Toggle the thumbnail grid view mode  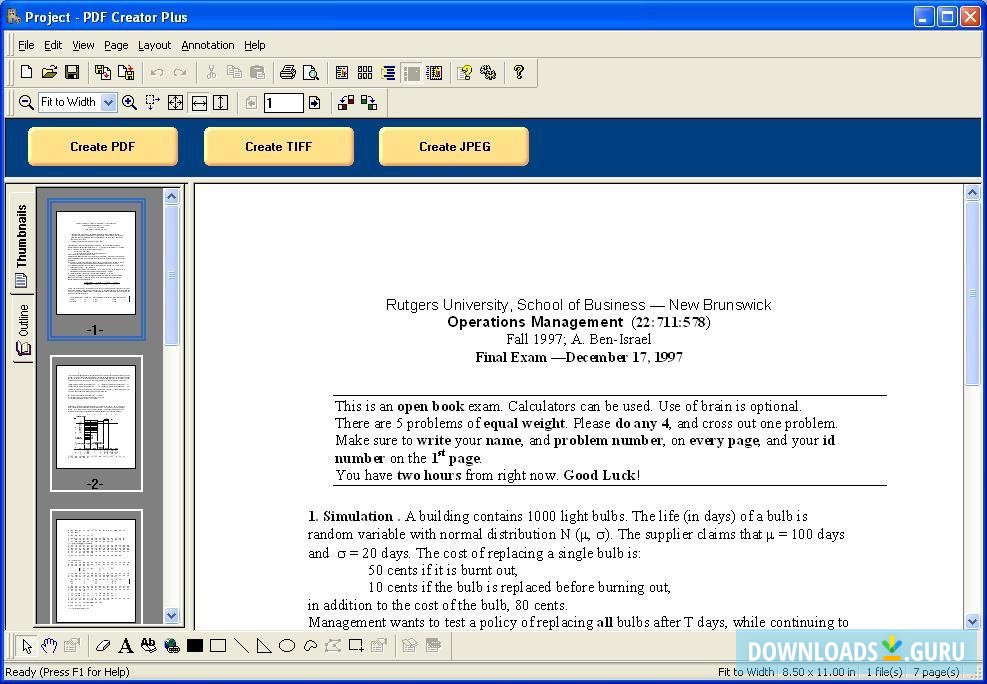pyautogui.click(x=364, y=72)
